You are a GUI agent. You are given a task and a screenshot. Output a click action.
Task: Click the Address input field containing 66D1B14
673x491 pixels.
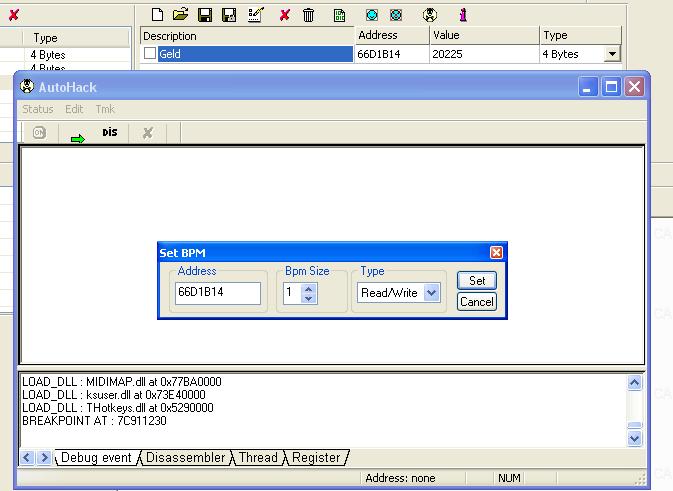(217, 293)
